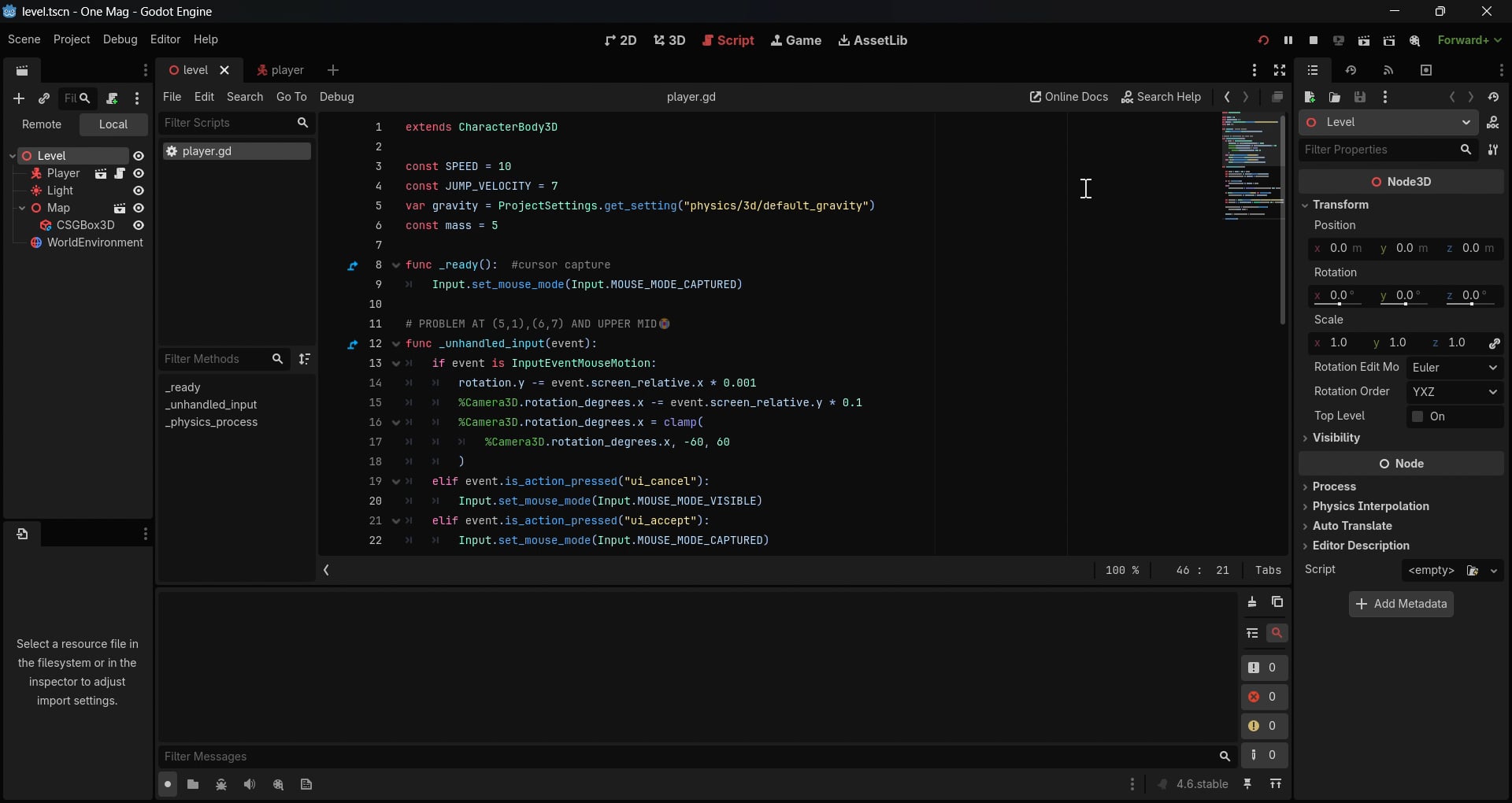Click the Filter Messages input field
The image size is (1512, 803).
pyautogui.click(x=685, y=757)
